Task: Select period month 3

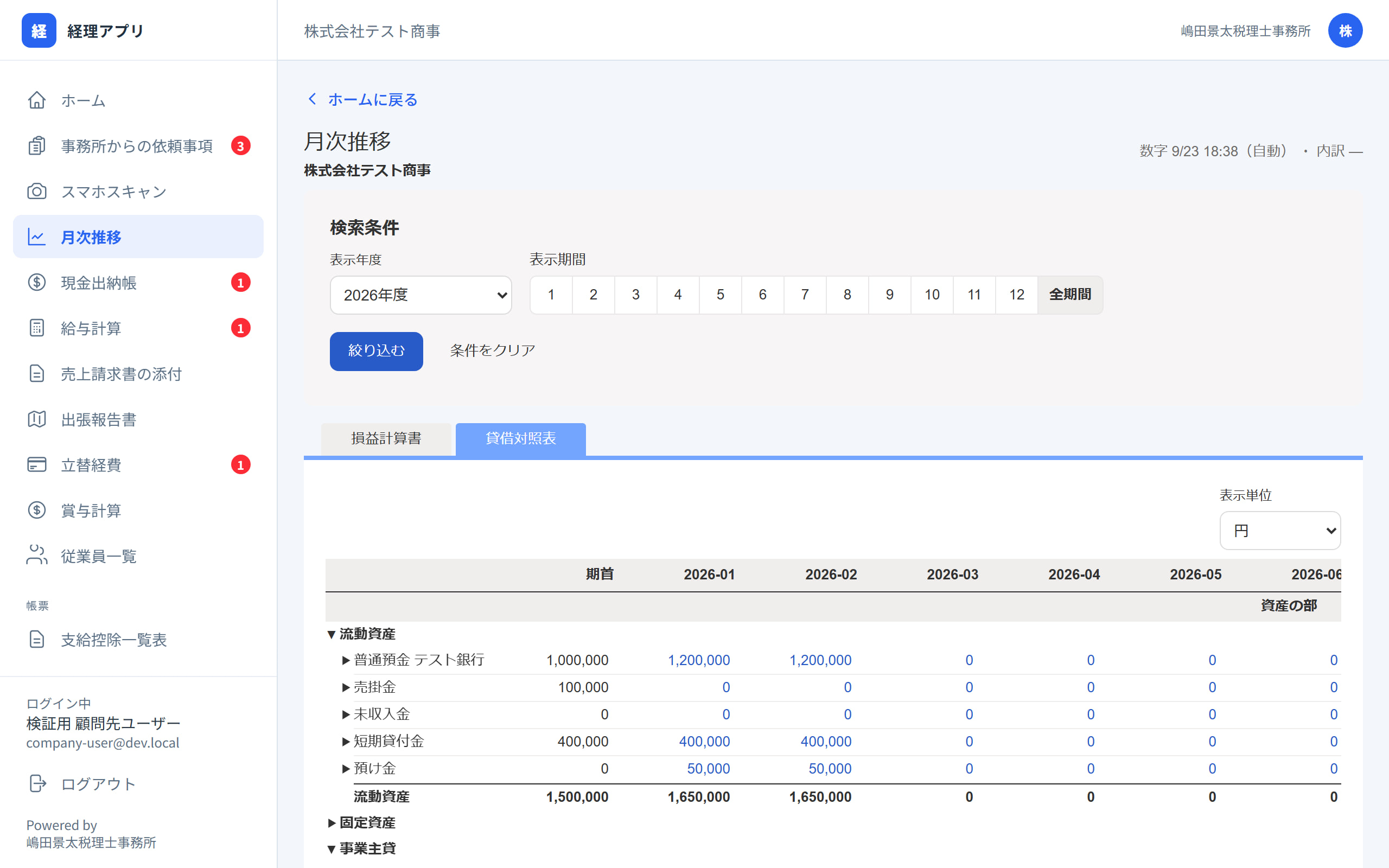Action: 635,295
